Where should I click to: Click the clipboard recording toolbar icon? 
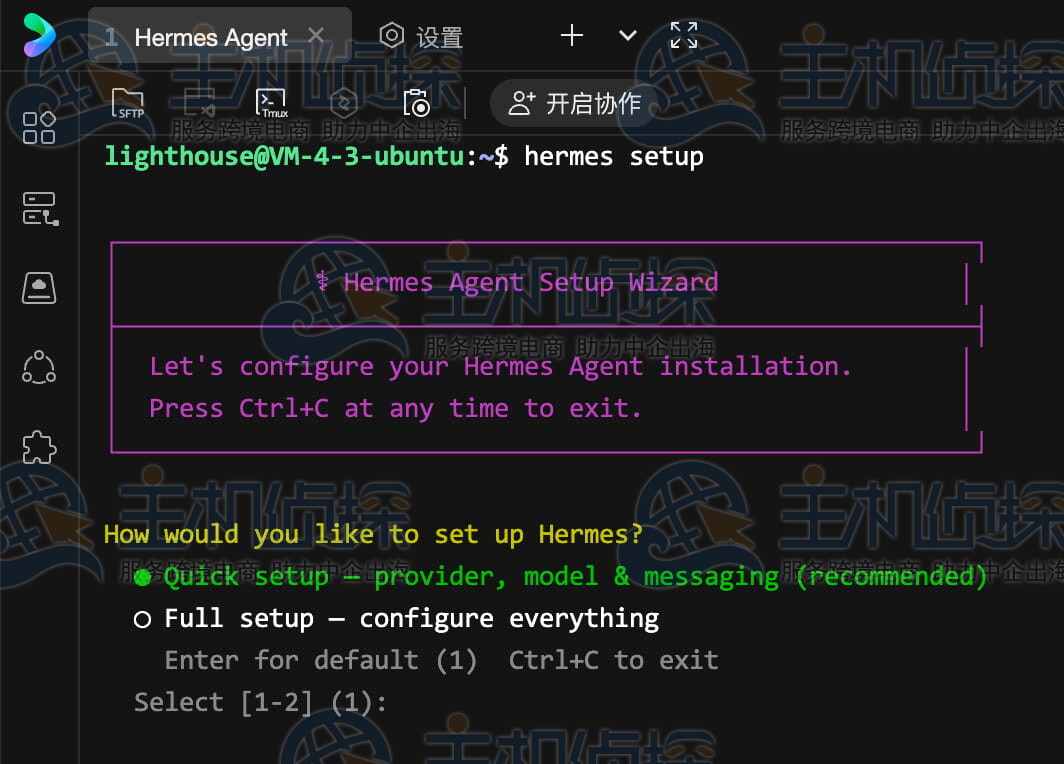[416, 102]
